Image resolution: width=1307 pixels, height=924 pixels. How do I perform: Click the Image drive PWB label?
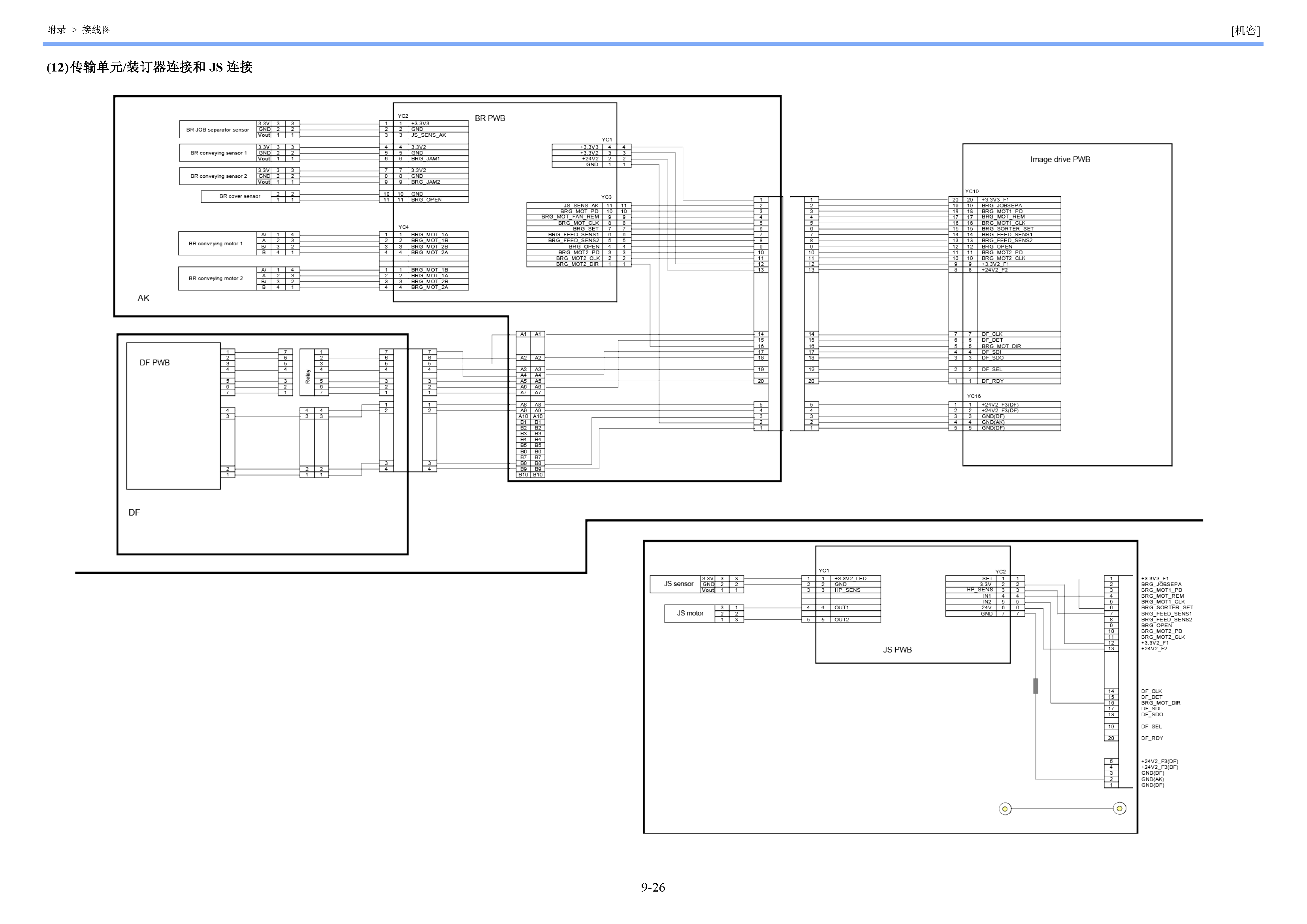pos(1060,160)
